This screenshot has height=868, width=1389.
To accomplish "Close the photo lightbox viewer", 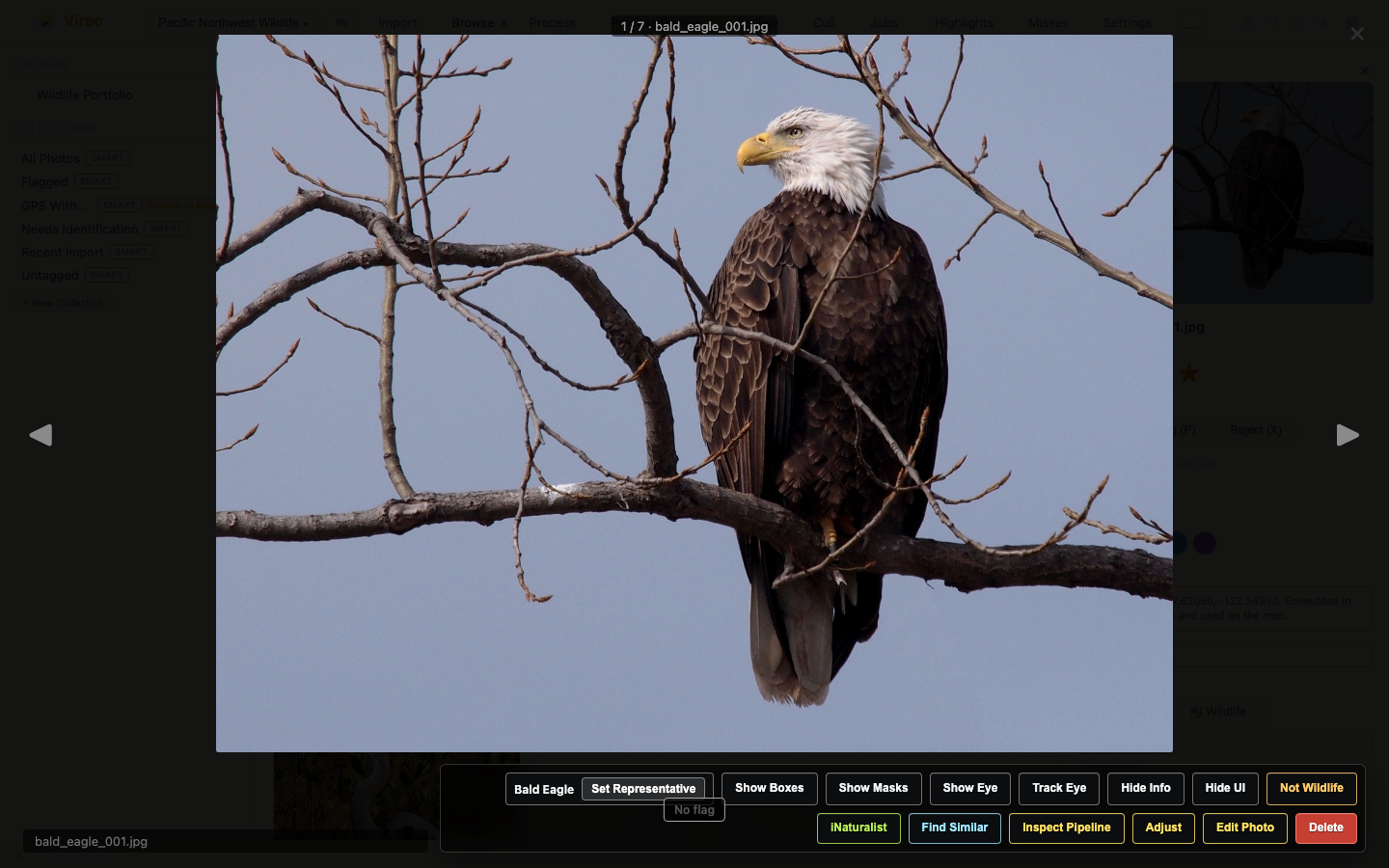I will click(x=1357, y=34).
